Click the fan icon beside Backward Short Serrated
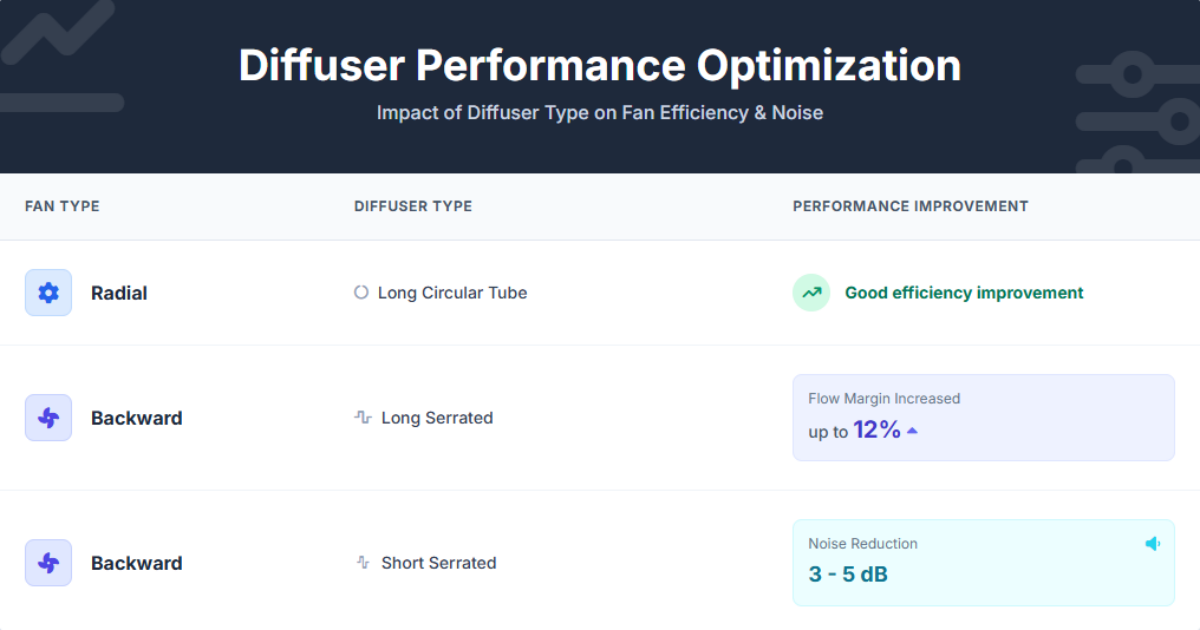 coord(48,562)
